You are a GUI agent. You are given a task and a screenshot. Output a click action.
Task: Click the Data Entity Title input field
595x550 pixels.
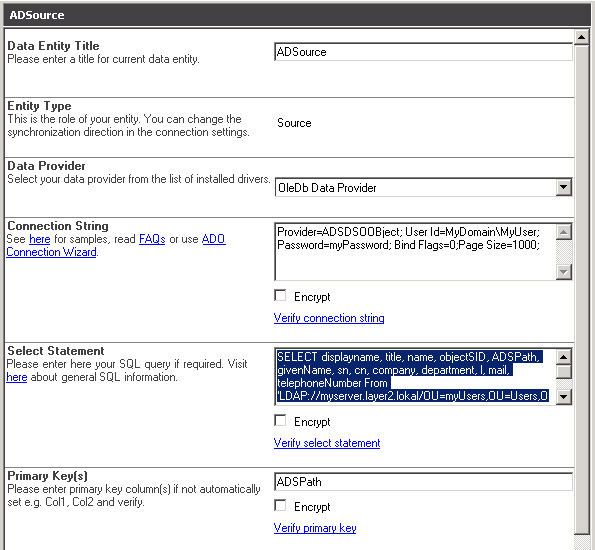tap(423, 52)
